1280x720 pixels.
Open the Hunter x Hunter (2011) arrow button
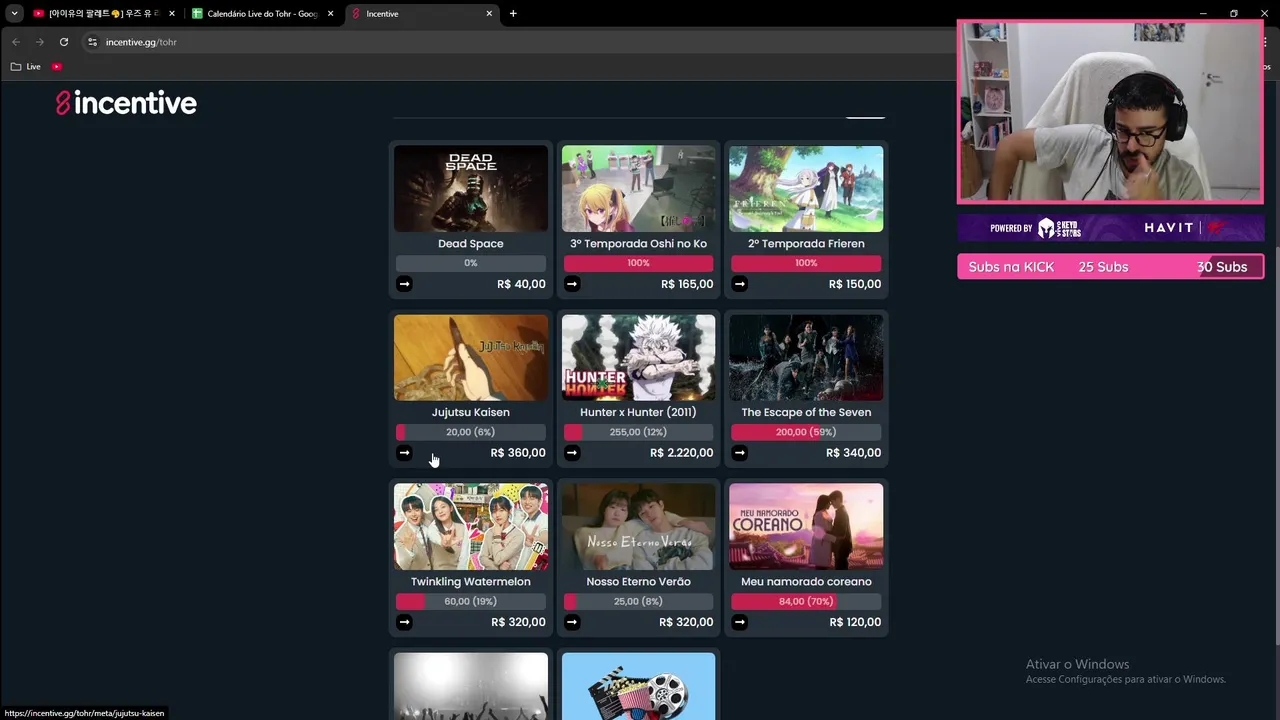572,453
